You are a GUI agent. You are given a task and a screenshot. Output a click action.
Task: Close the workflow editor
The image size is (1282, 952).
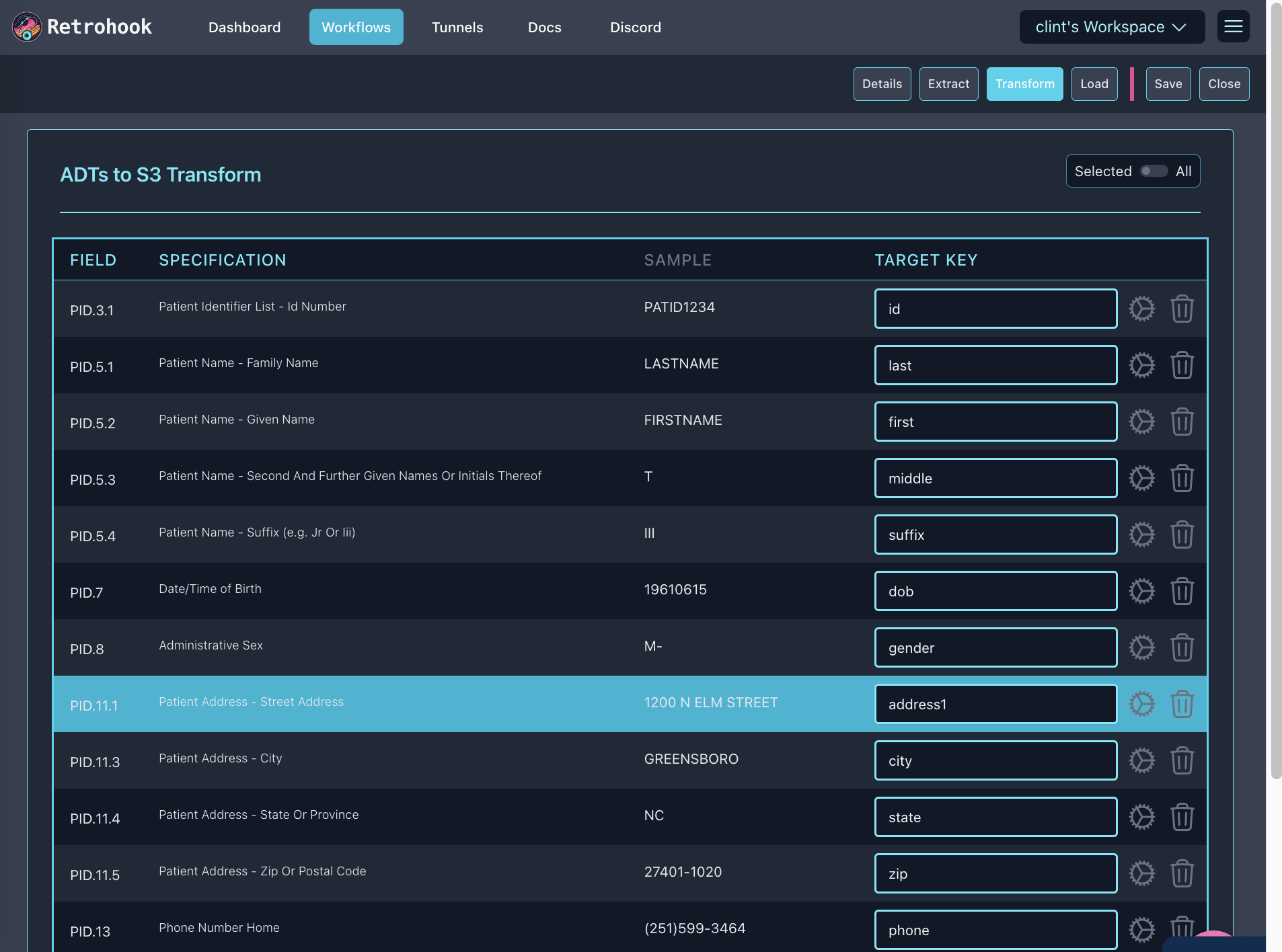click(x=1223, y=84)
